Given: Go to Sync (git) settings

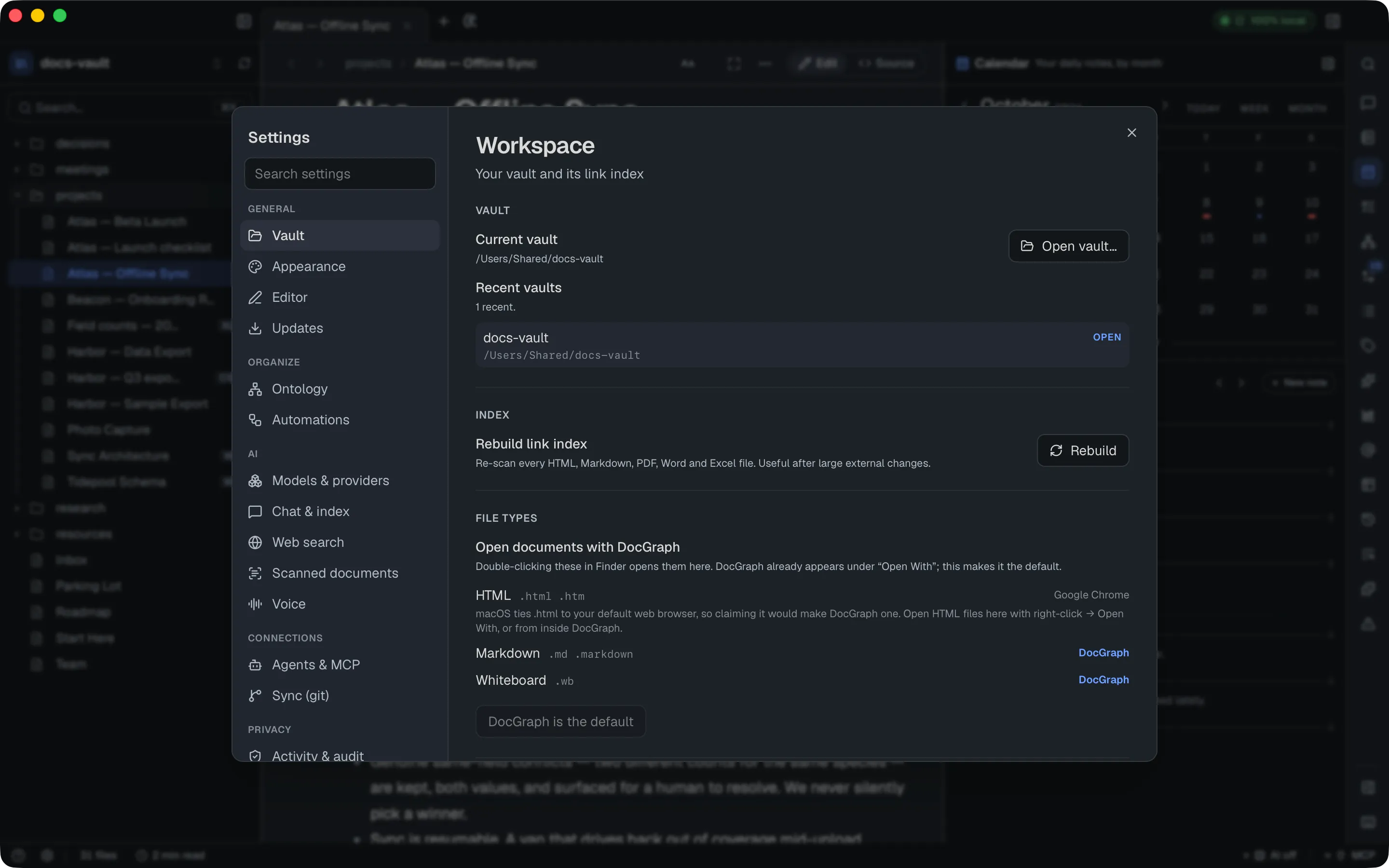Looking at the screenshot, I should (340, 696).
